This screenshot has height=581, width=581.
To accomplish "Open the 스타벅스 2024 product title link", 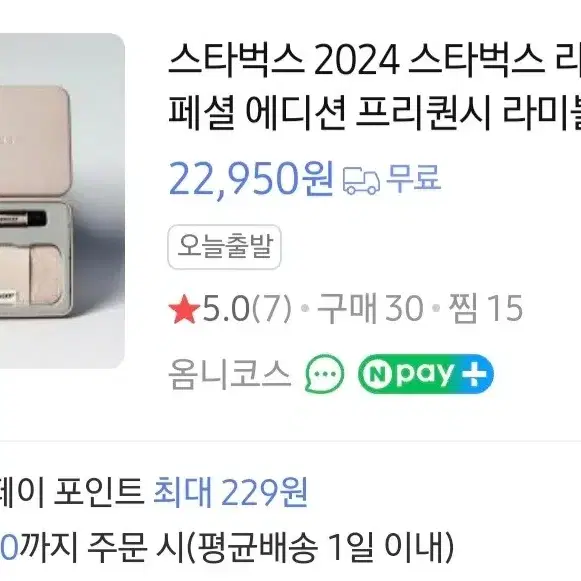I will 375,86.
